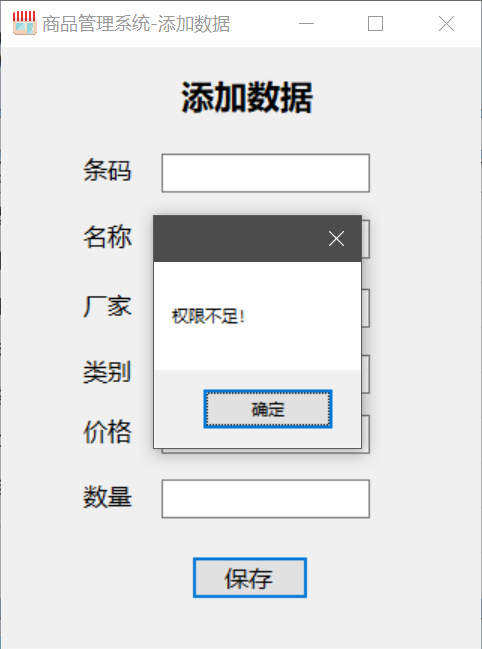
Task: Confirm the dialog with 确定 button
Action: (x=268, y=409)
